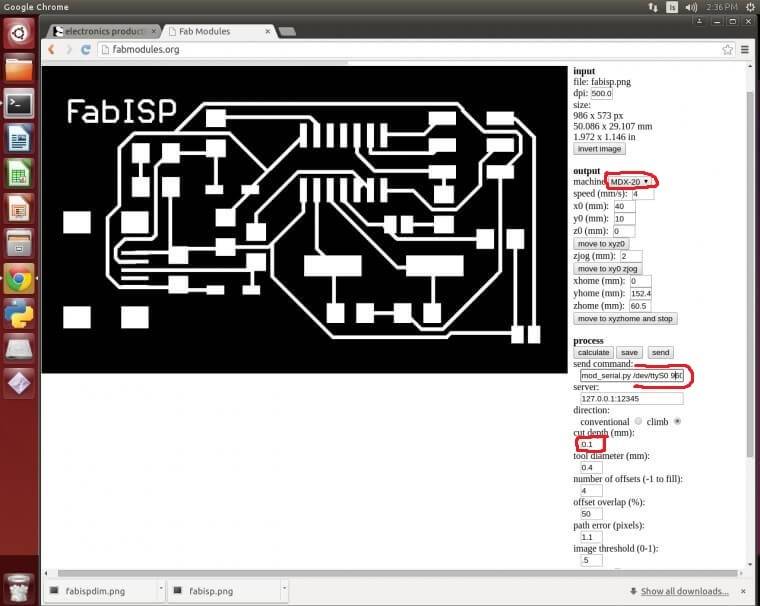Click the yhome (mm) field
Screen dimensions: 760x606
pos(640,293)
